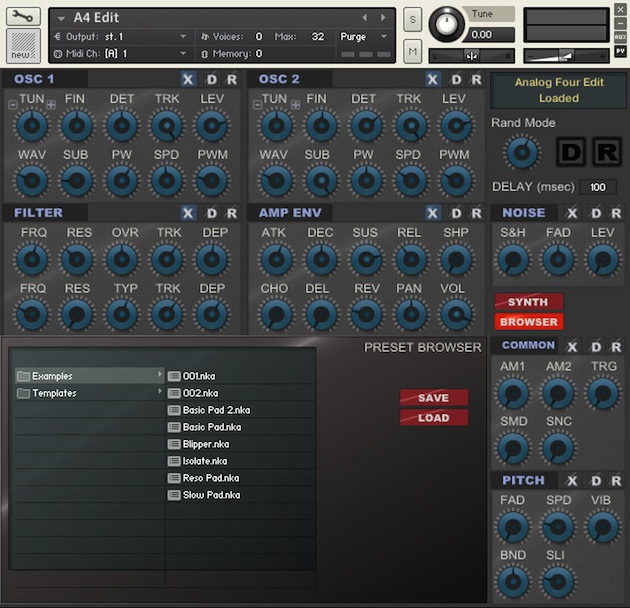630x608 pixels.
Task: Click the large global D button
Action: click(x=571, y=151)
